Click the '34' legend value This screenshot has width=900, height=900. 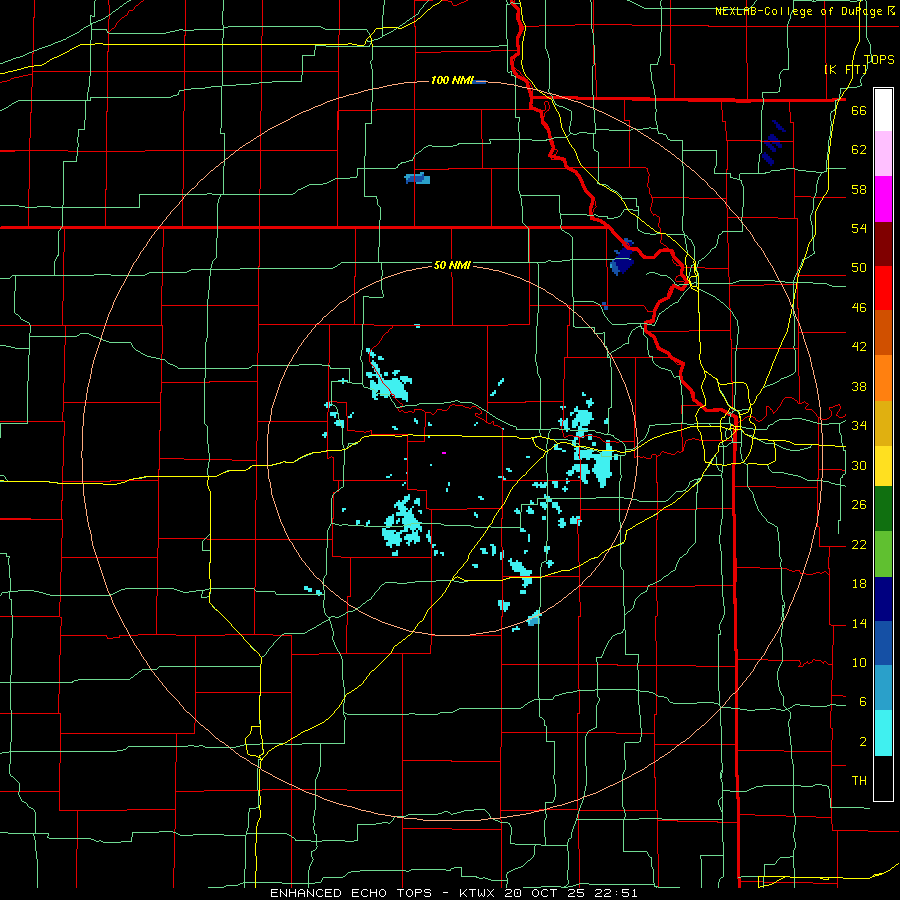(859, 426)
